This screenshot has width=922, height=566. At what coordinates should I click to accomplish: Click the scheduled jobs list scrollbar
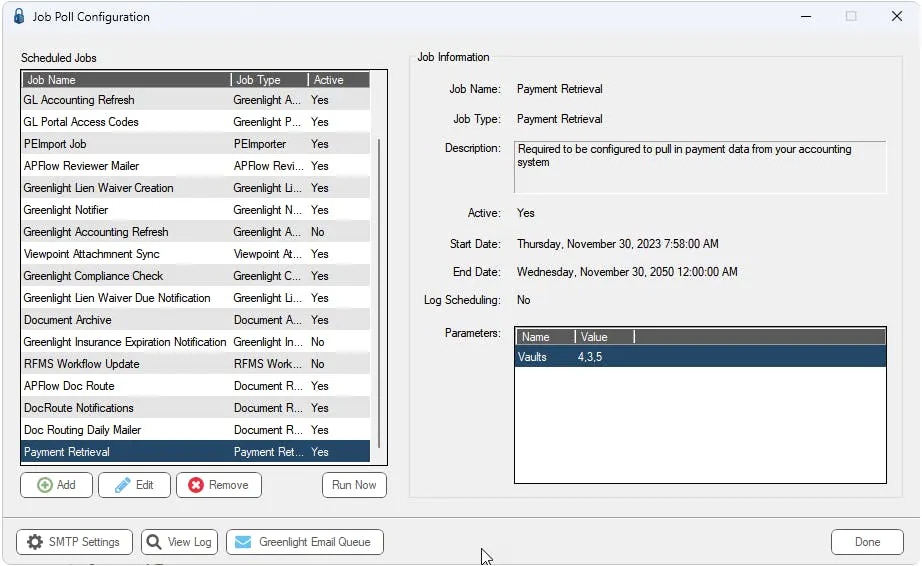point(379,292)
